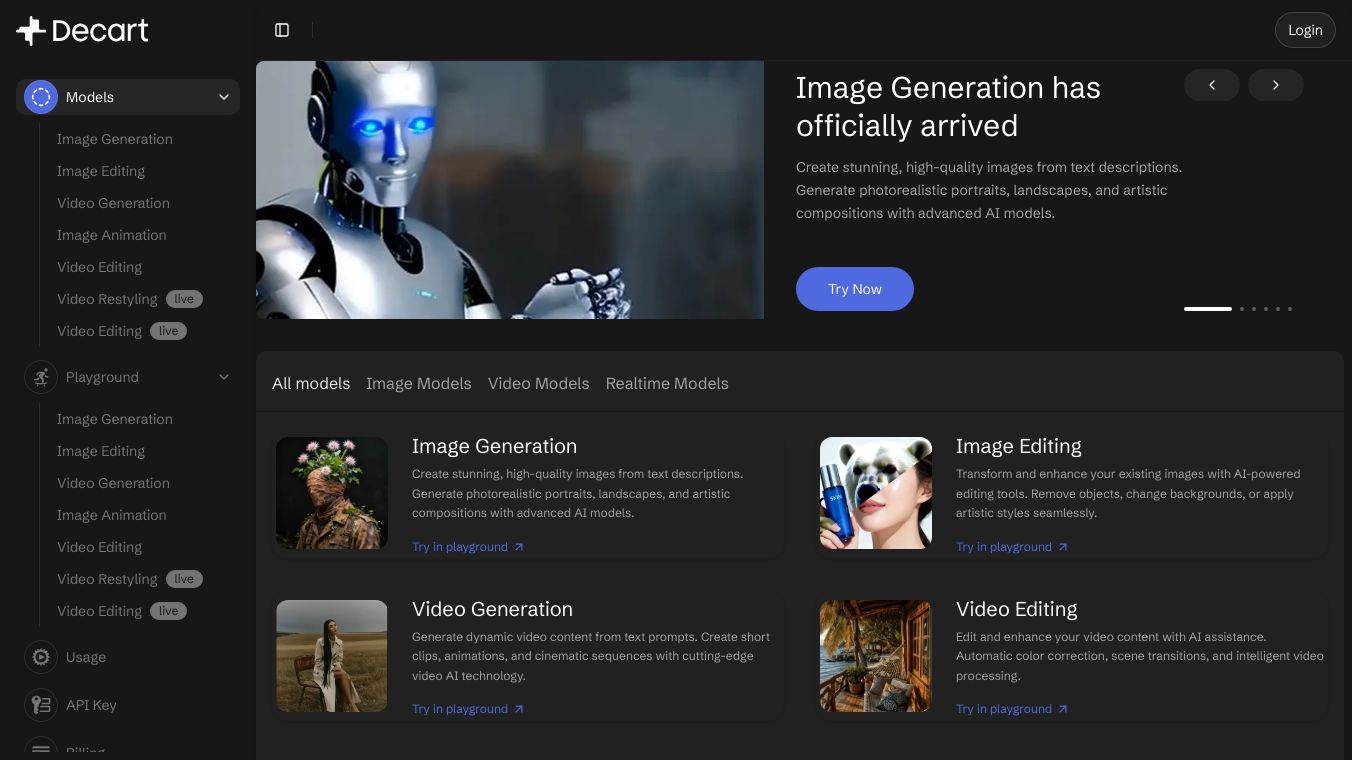
Task: Click the Decart logo icon
Action: (x=32, y=31)
